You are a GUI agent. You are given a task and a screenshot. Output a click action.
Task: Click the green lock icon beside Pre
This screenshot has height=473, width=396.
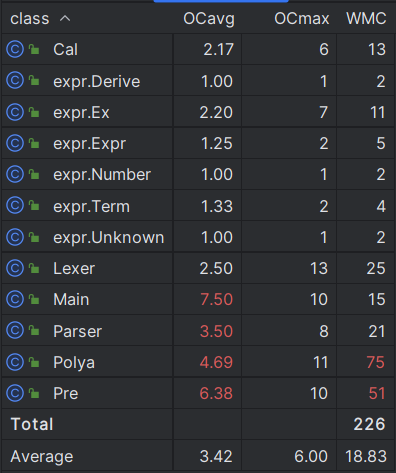34,393
